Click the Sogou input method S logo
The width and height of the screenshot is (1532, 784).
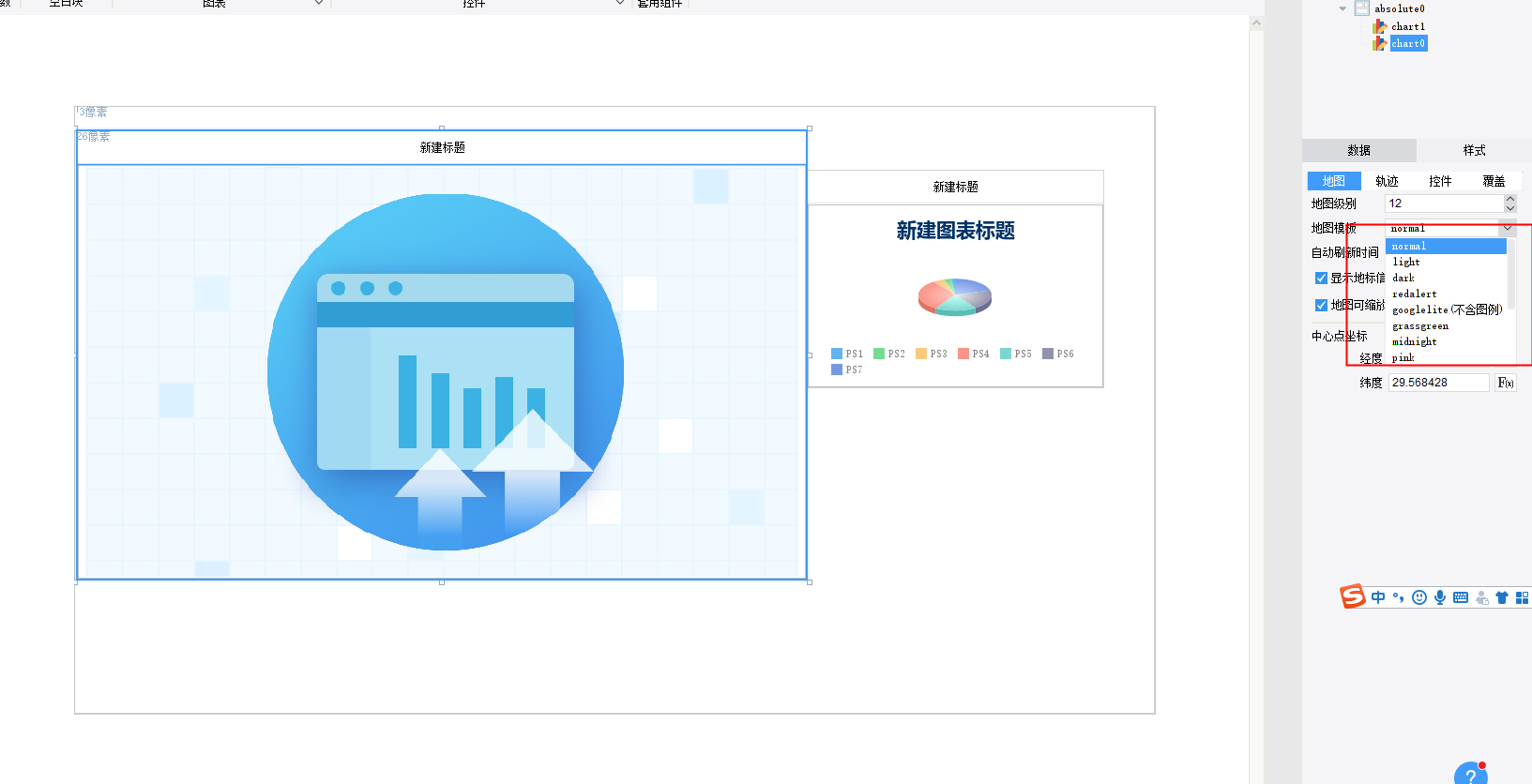coord(1353,596)
